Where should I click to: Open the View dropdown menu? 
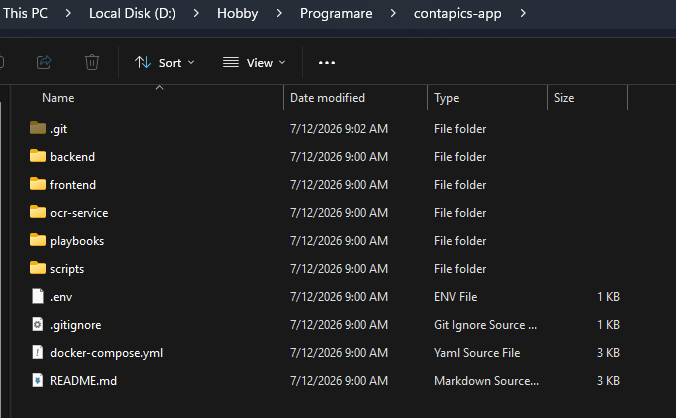(254, 63)
